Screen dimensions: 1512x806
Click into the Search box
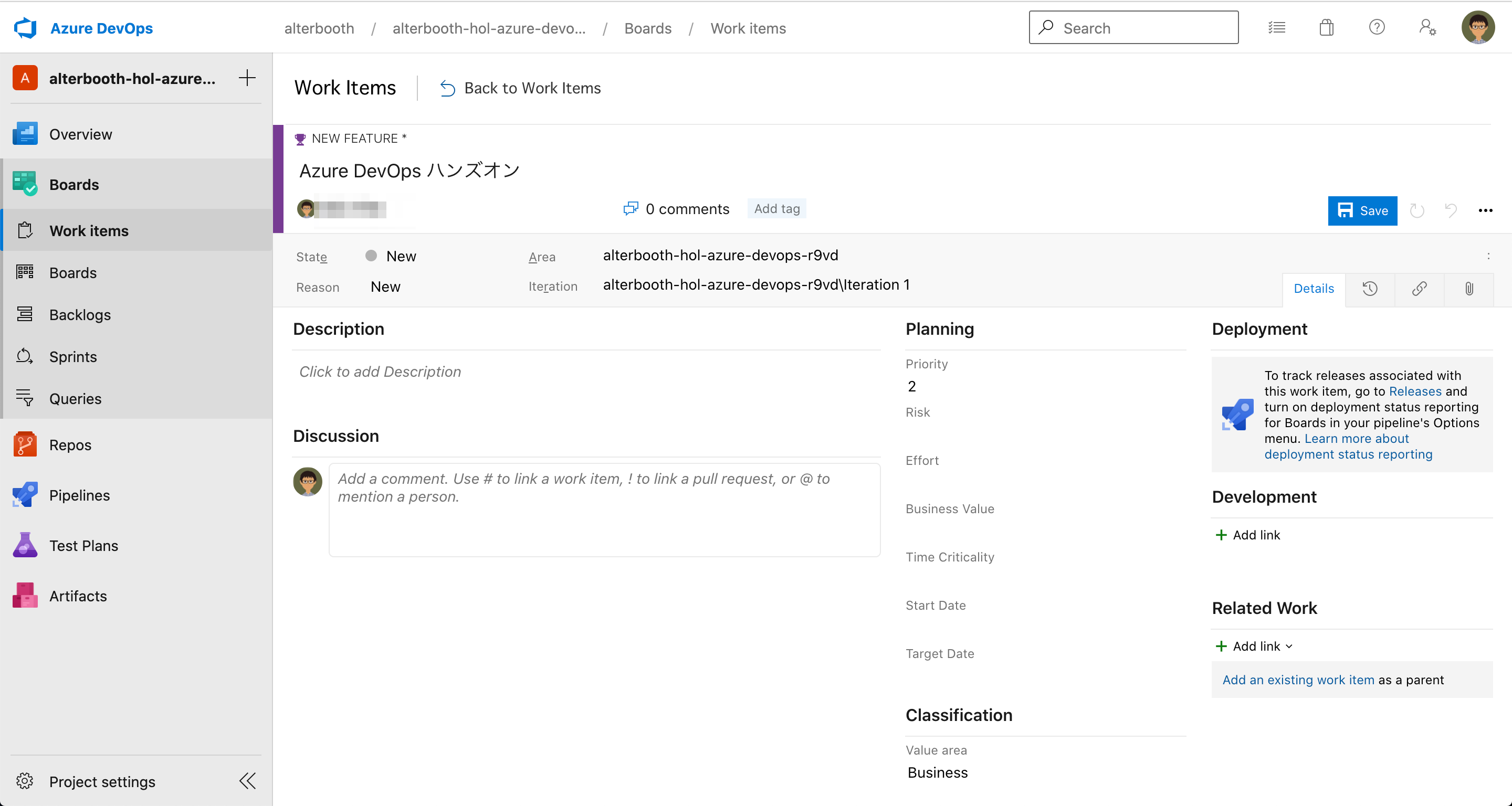[1133, 28]
